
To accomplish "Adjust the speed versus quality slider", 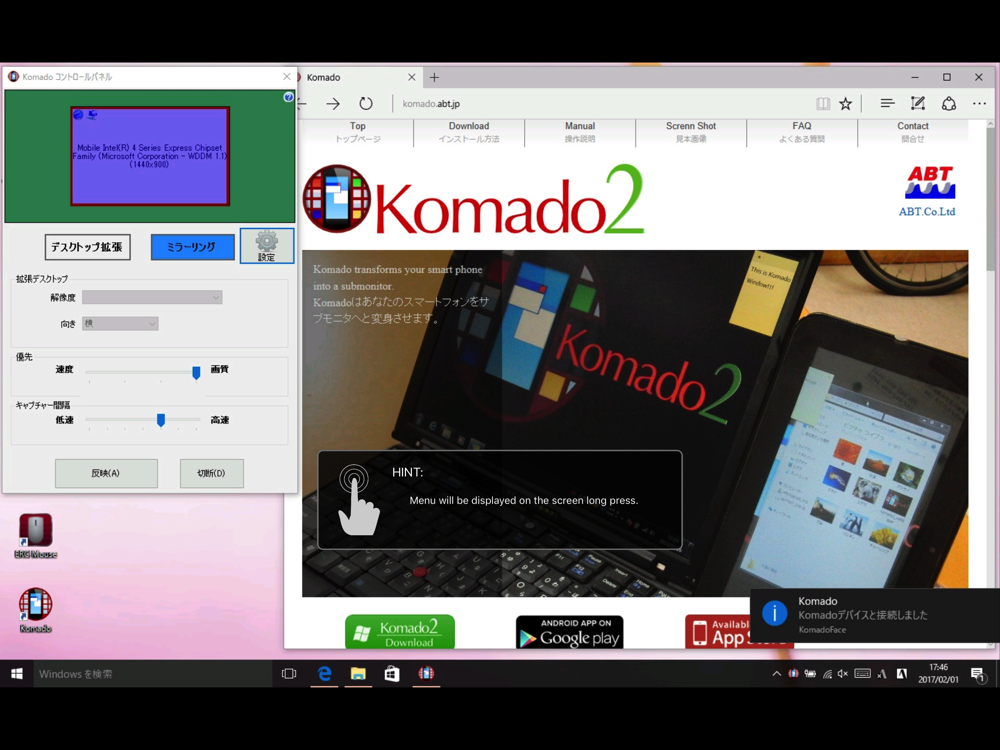I will (x=196, y=372).
